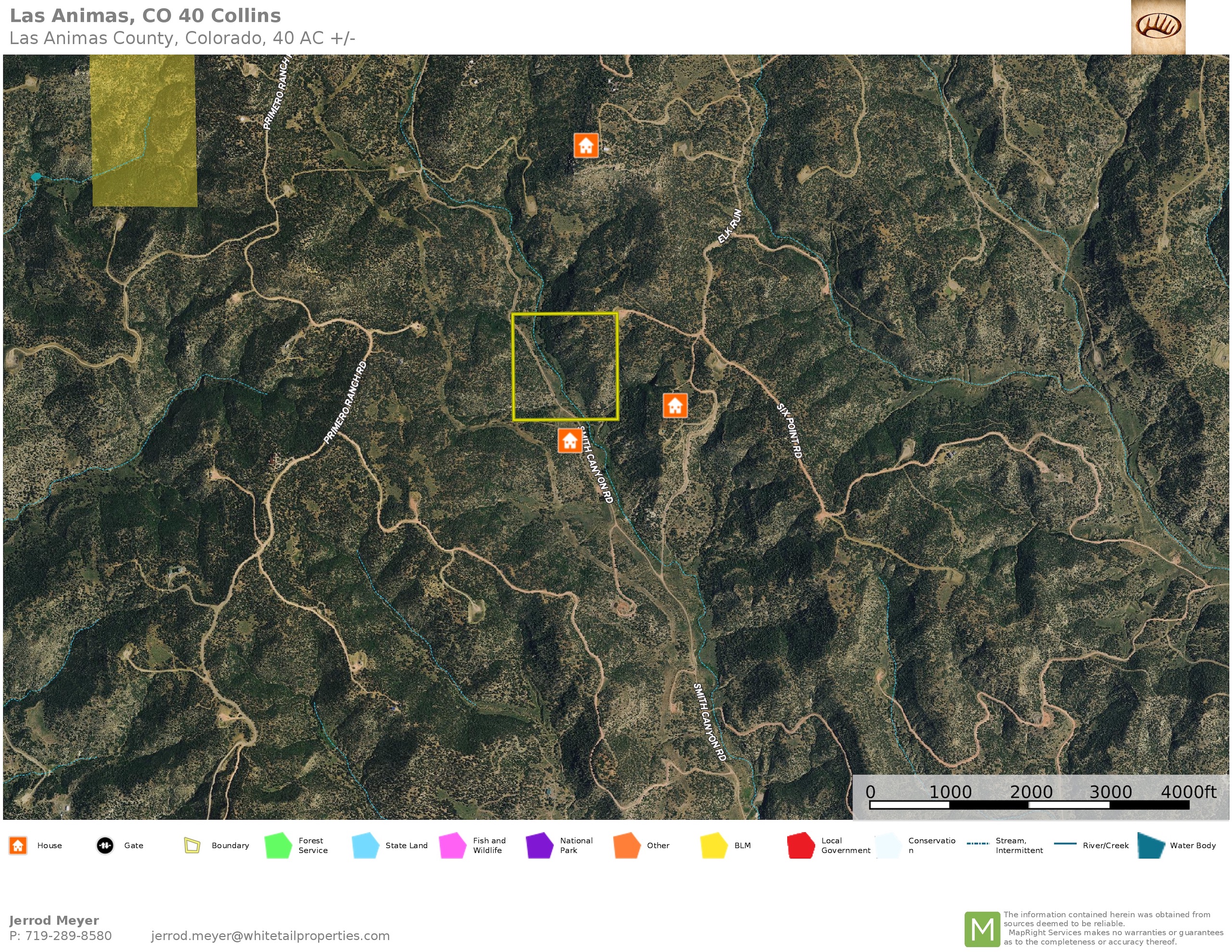The image size is (1232, 952).
Task: Click the Water Body legend icon
Action: [x=1151, y=845]
